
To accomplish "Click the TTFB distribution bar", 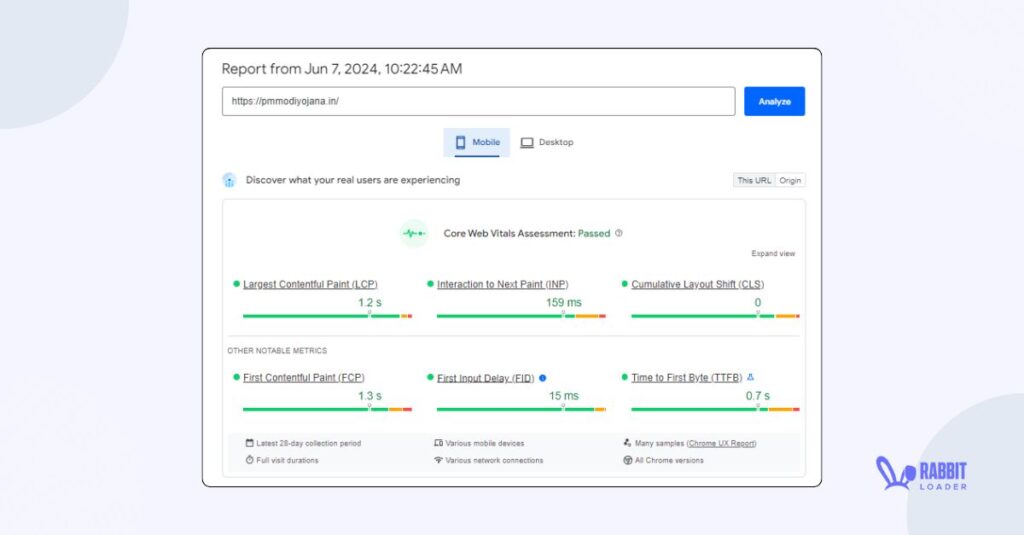I will click(715, 410).
